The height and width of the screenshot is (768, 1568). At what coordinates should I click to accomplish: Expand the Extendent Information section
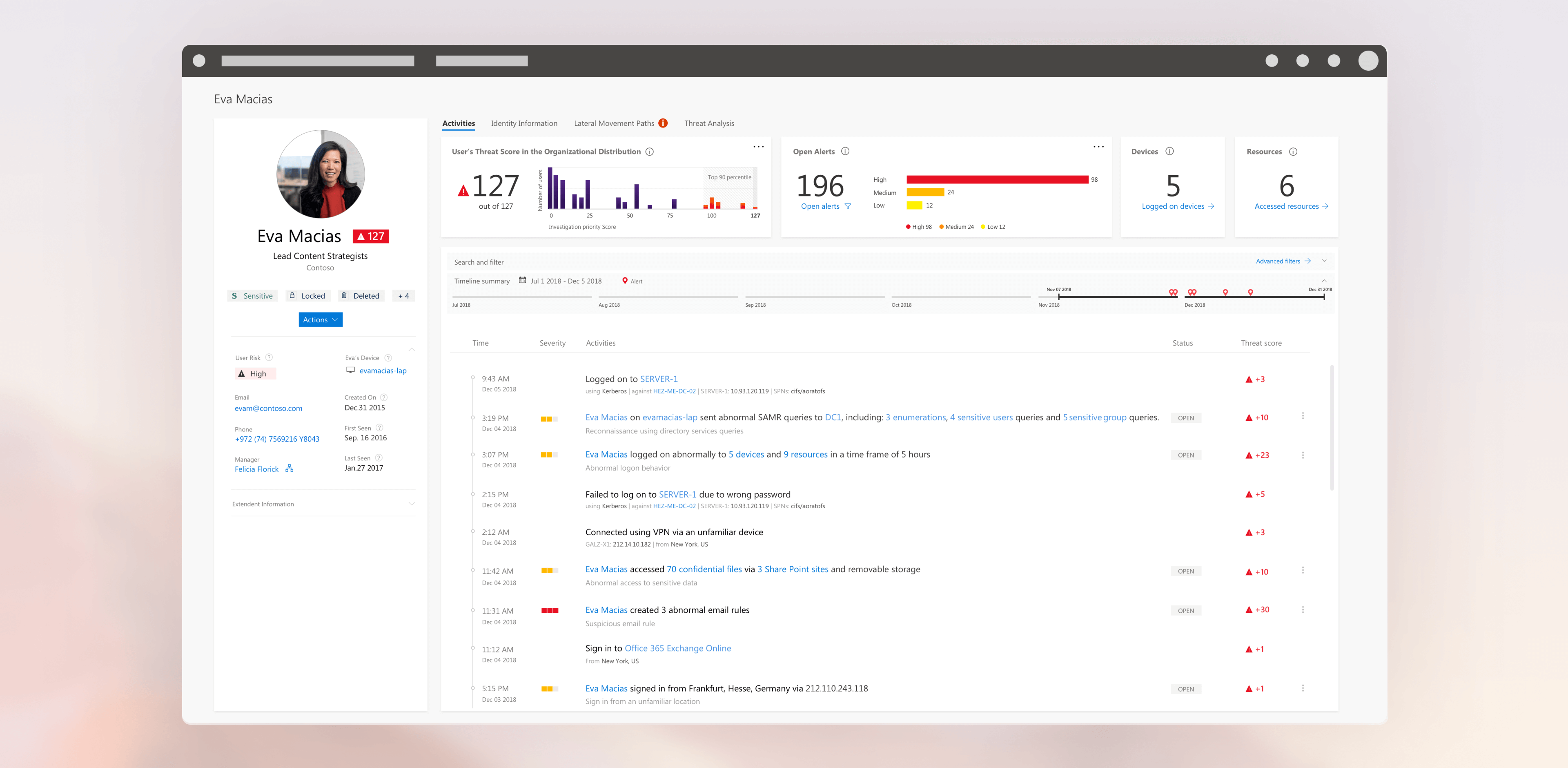click(x=412, y=504)
